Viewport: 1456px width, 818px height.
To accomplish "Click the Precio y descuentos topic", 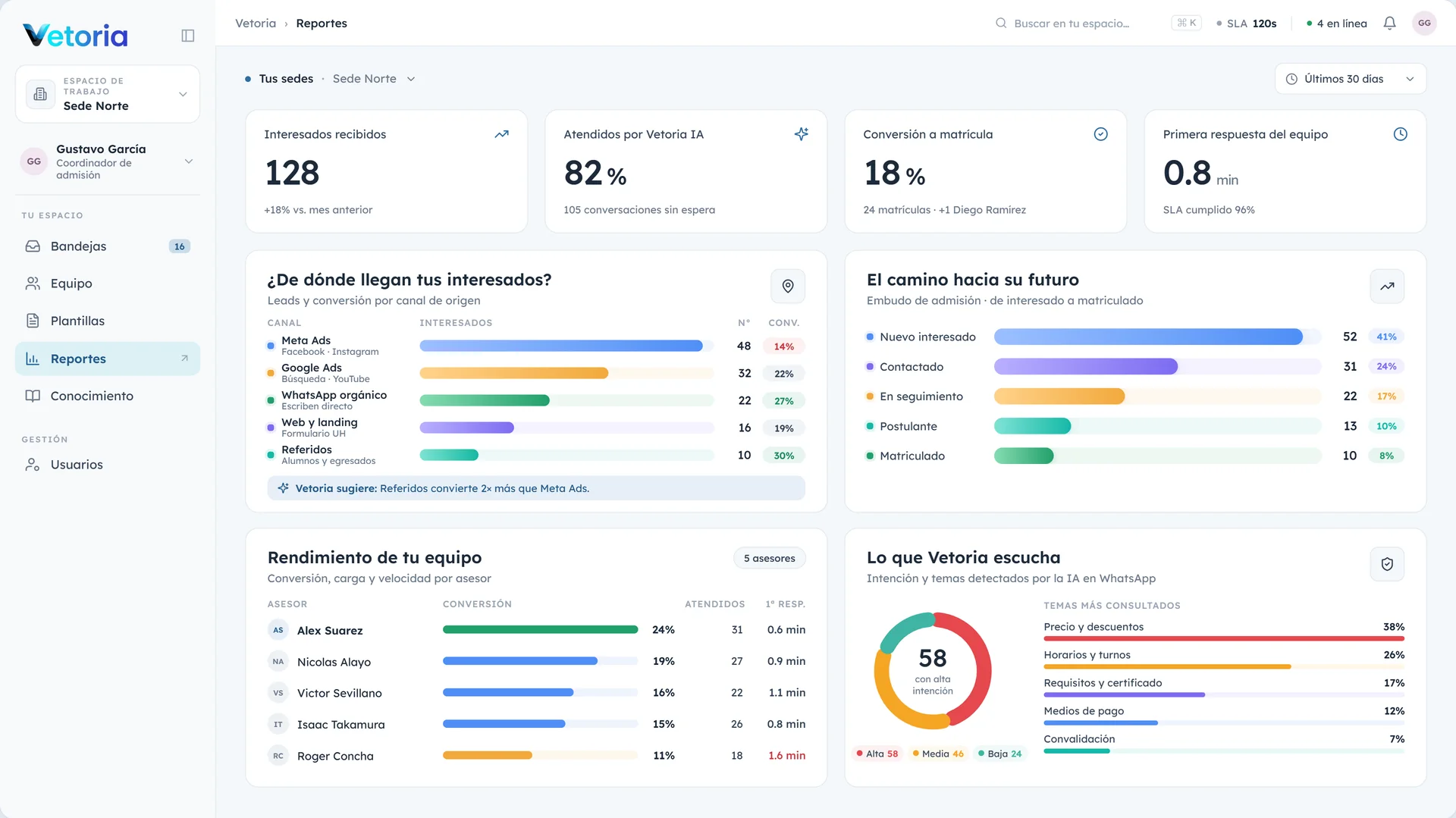I will coord(1094,627).
